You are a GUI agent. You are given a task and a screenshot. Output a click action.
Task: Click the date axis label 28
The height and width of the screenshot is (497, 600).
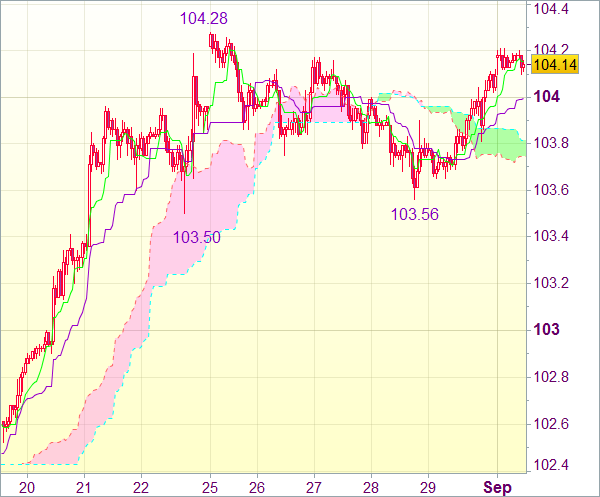point(371,488)
